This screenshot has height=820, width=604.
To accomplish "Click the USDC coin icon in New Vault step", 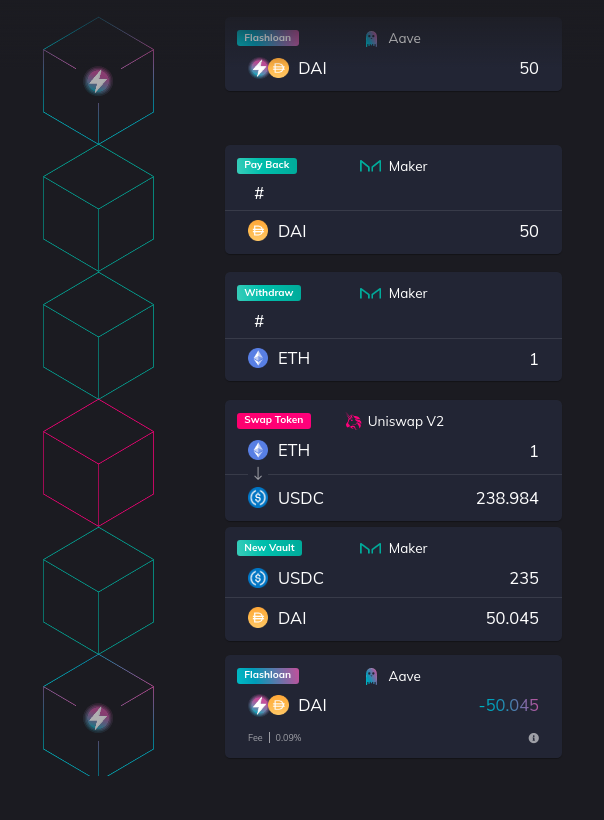I will coord(258,578).
